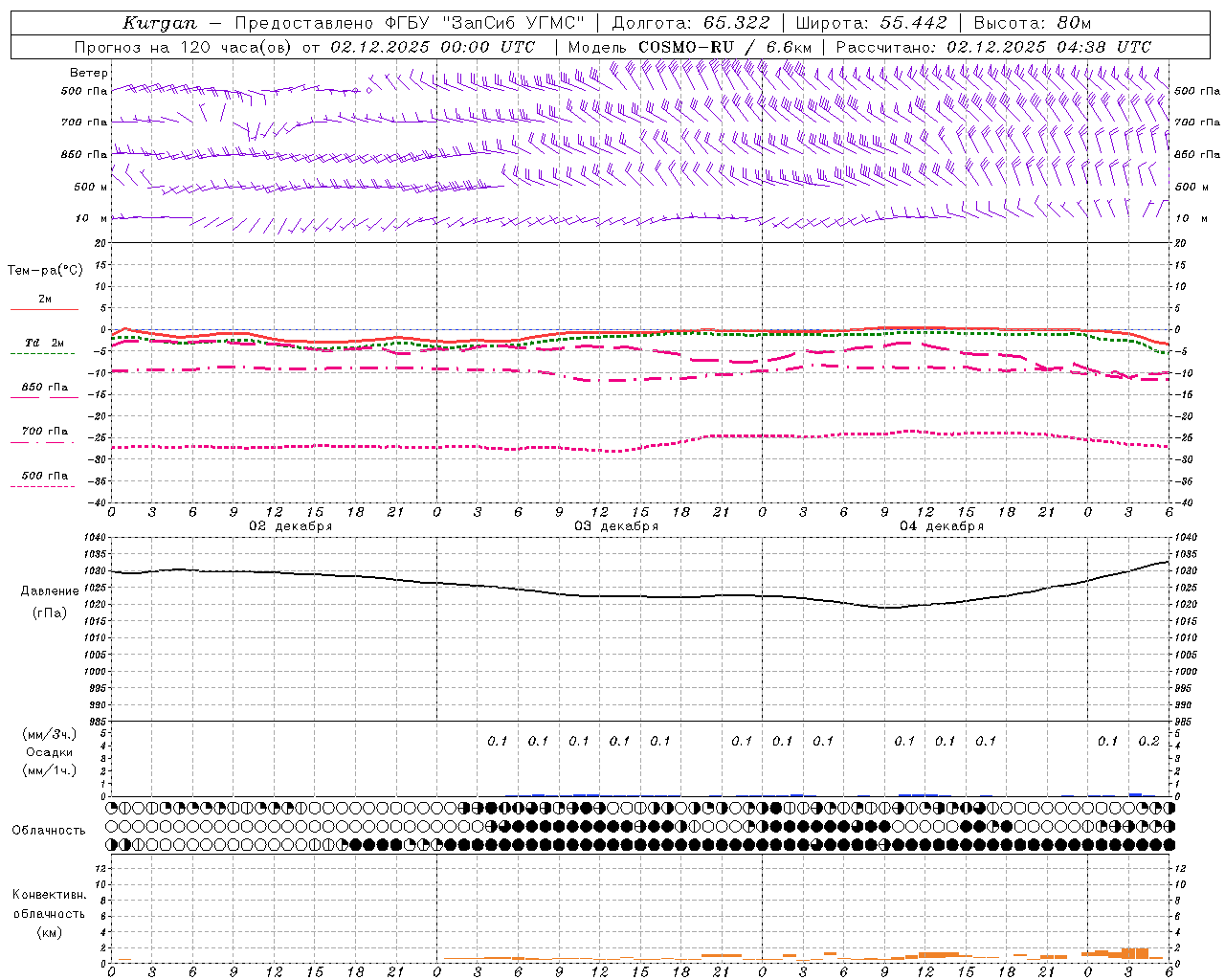This screenshot has height=980, width=1225.
Task: Click the 'Конвективн.' convective cloud label
Action: click(x=49, y=896)
